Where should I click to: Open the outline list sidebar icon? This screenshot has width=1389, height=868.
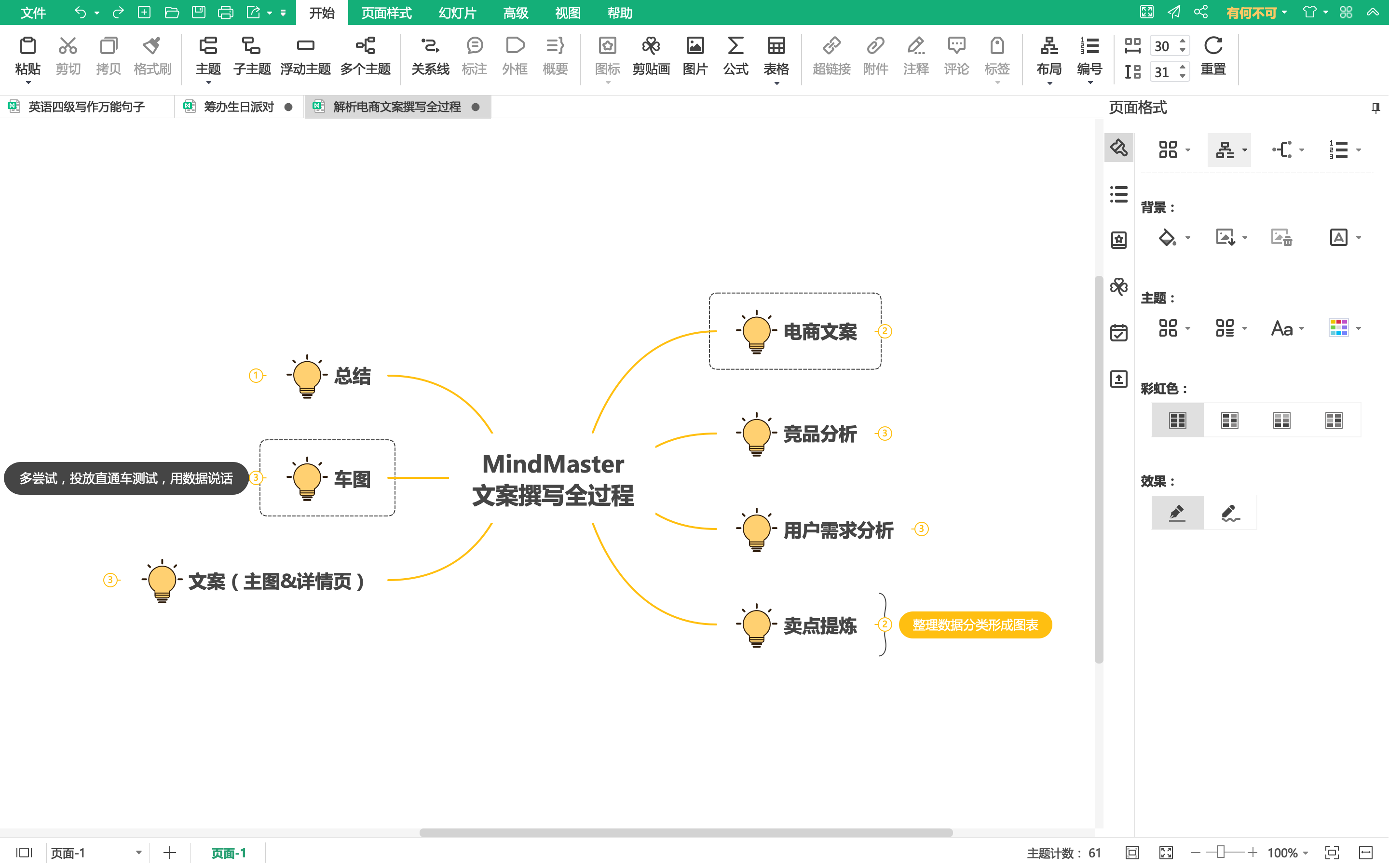1118,194
